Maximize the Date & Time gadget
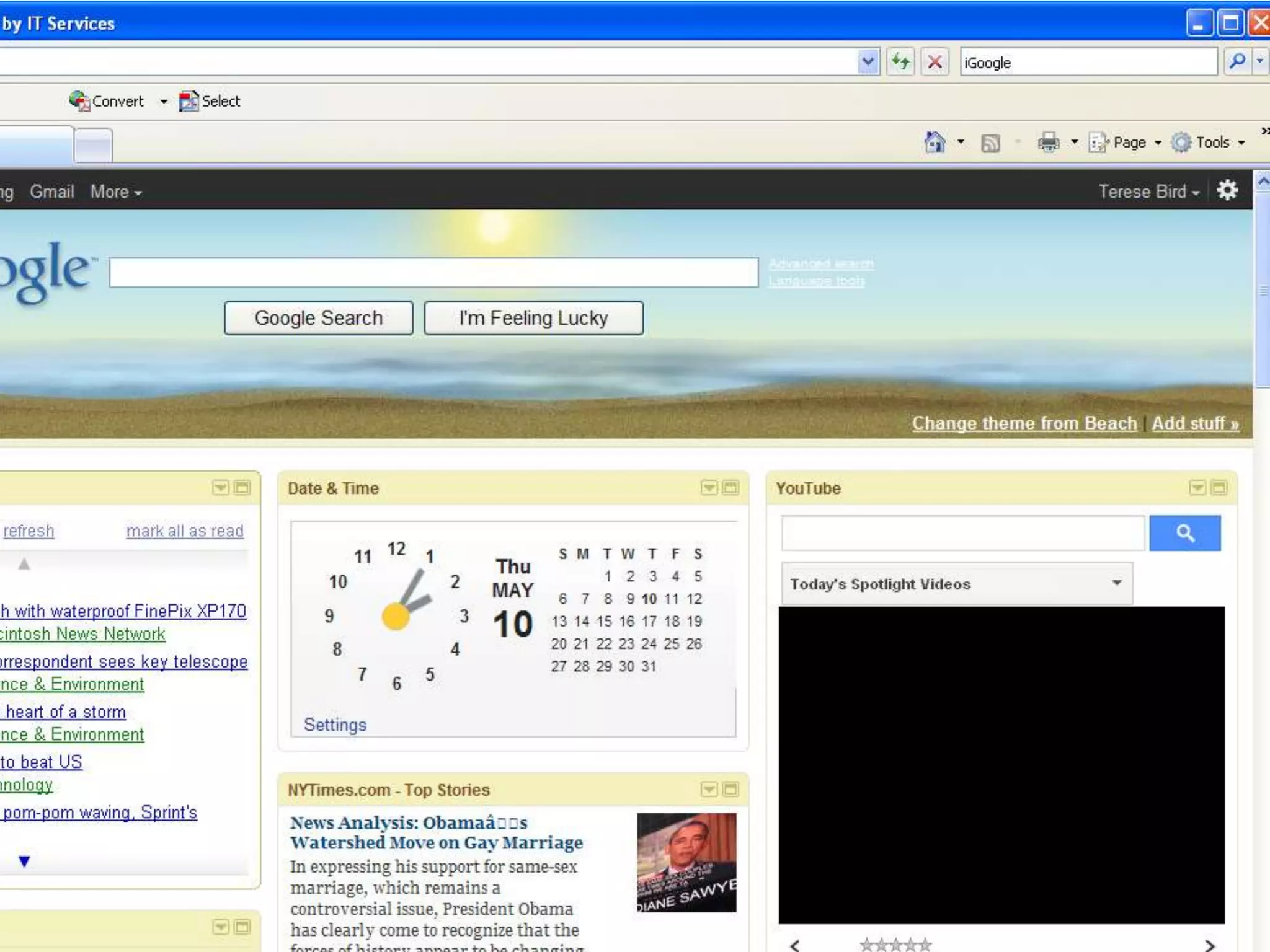Screen dimensions: 1270x952 pos(731,488)
